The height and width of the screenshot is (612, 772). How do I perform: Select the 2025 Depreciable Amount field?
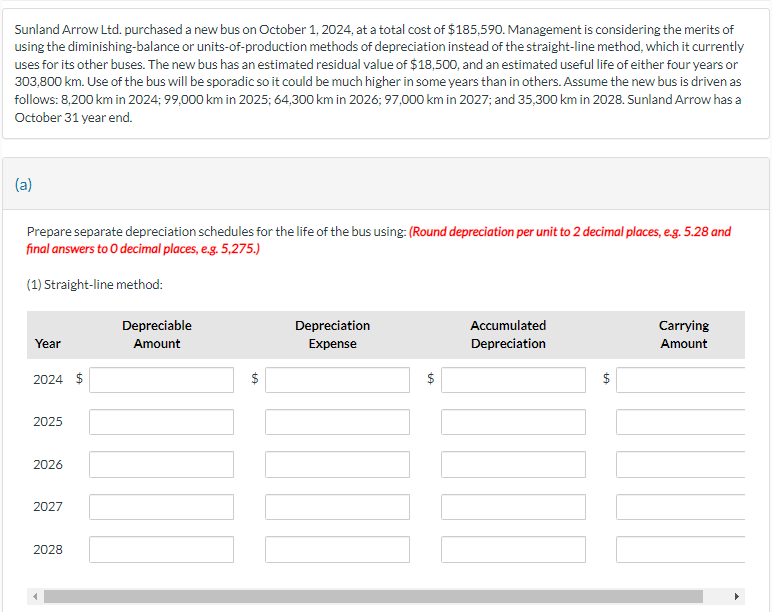[x=161, y=422]
